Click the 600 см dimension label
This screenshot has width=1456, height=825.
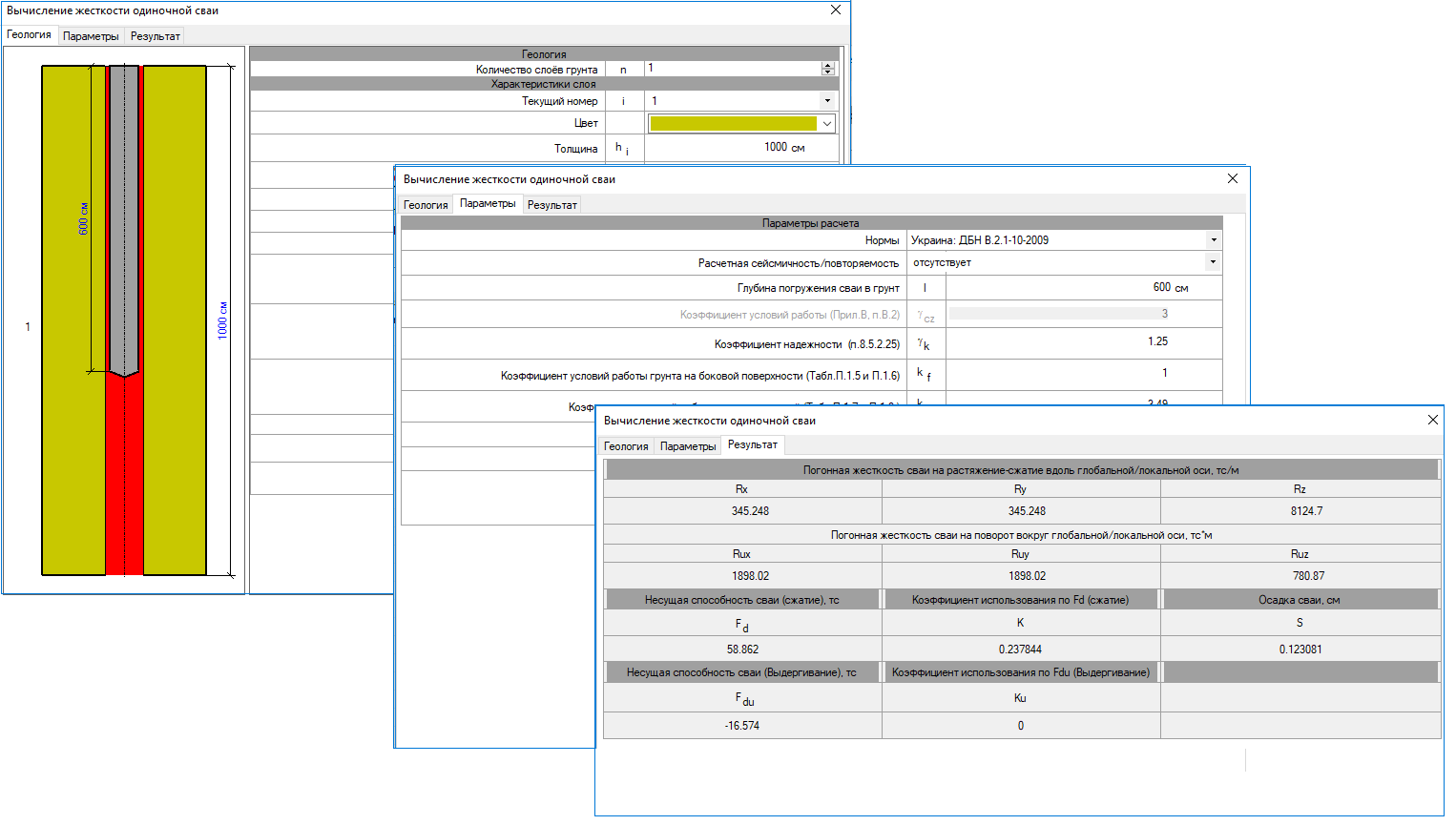tap(83, 219)
